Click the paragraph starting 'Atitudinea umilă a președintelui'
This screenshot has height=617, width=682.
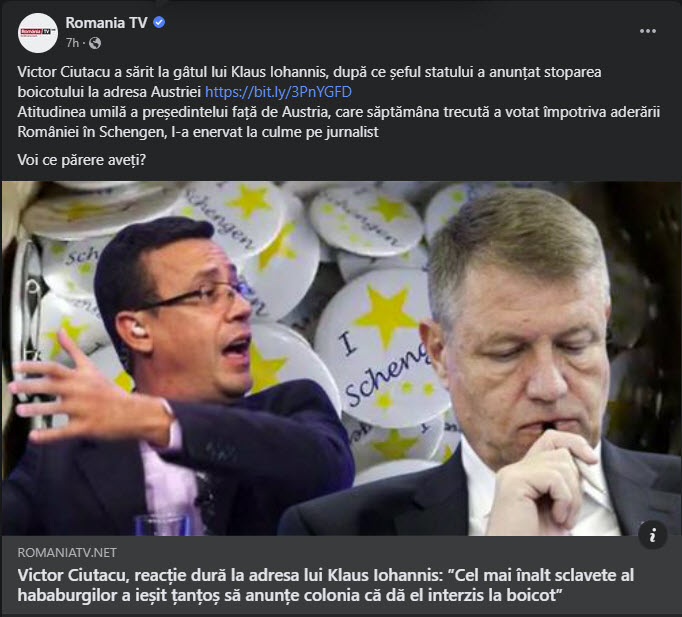tap(338, 122)
